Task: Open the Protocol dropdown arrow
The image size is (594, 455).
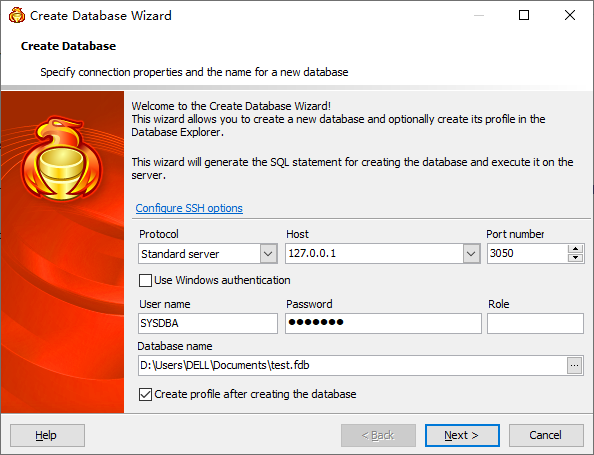Action: (268, 253)
